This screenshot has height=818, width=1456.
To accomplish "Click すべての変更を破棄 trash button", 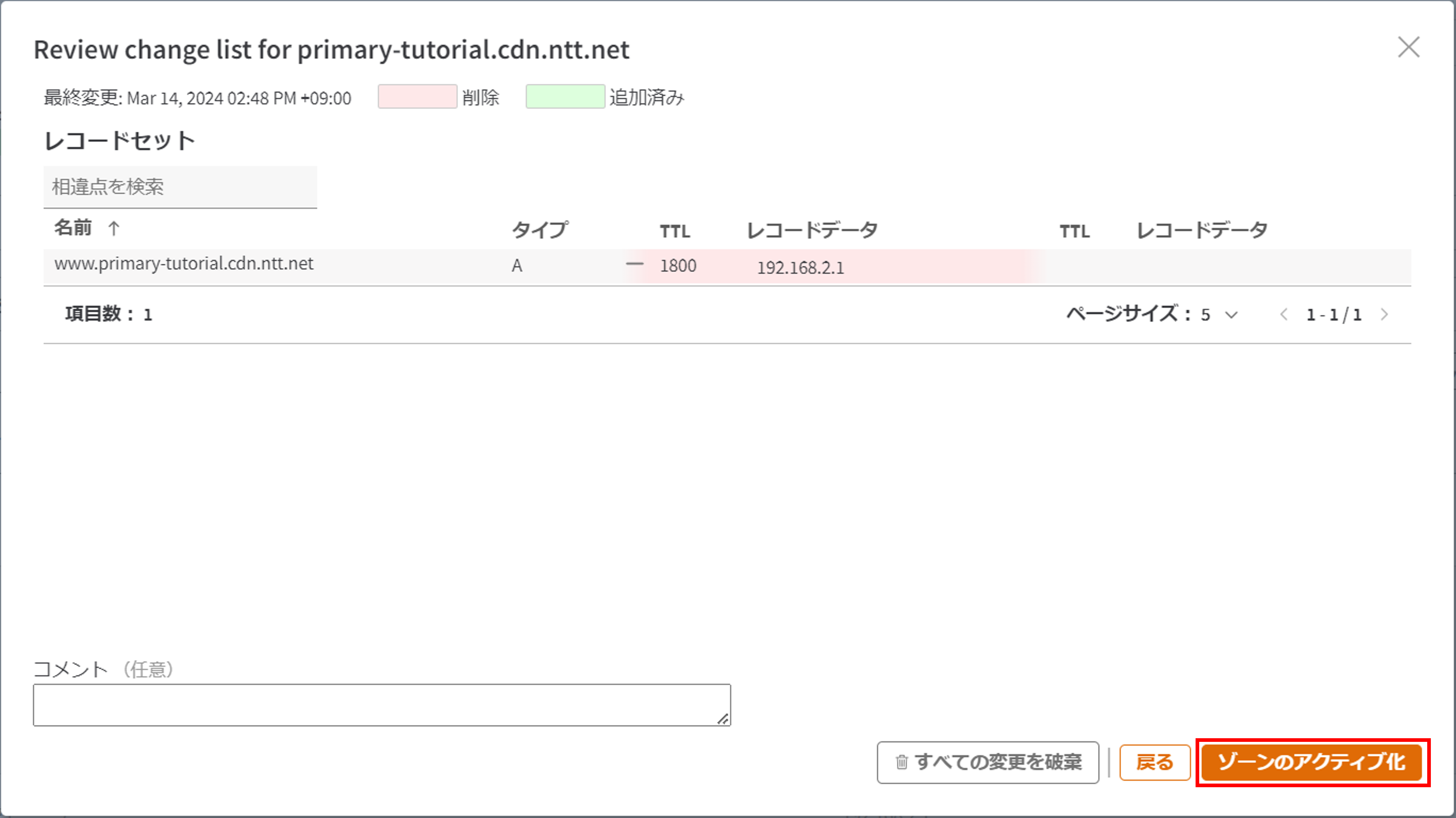I will click(987, 762).
